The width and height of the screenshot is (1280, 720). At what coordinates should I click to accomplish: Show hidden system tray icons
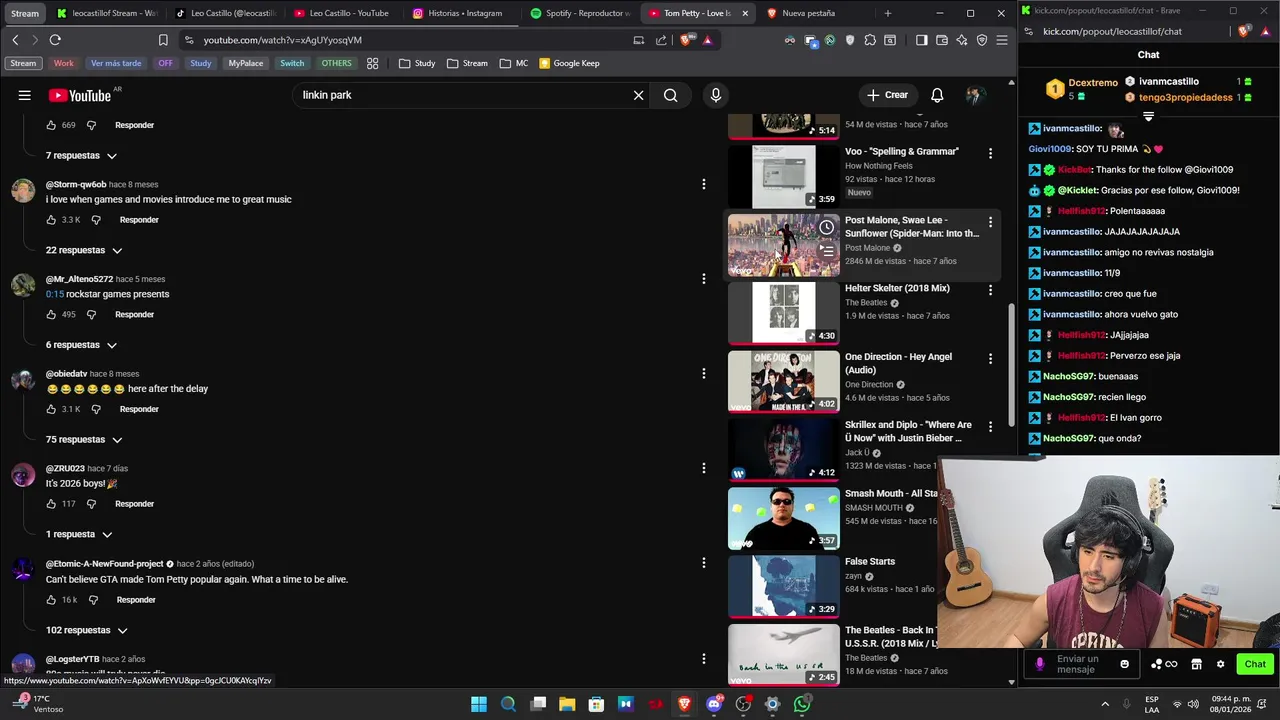1105,704
